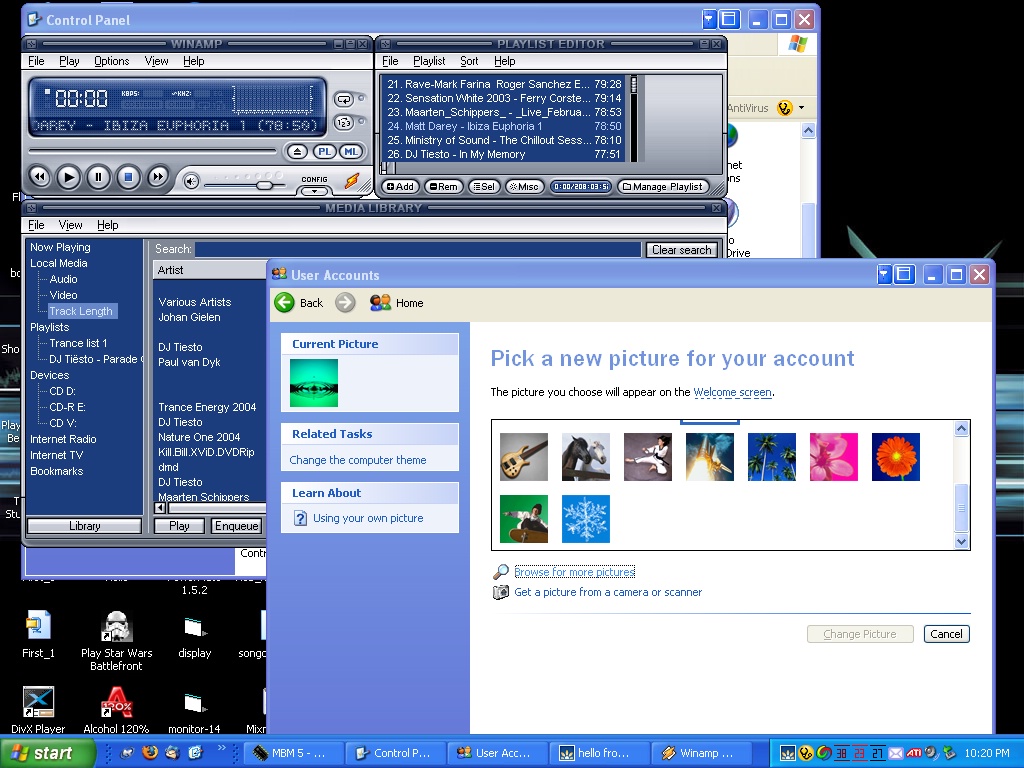Click the Add button in Playlist Editor

coord(400,187)
